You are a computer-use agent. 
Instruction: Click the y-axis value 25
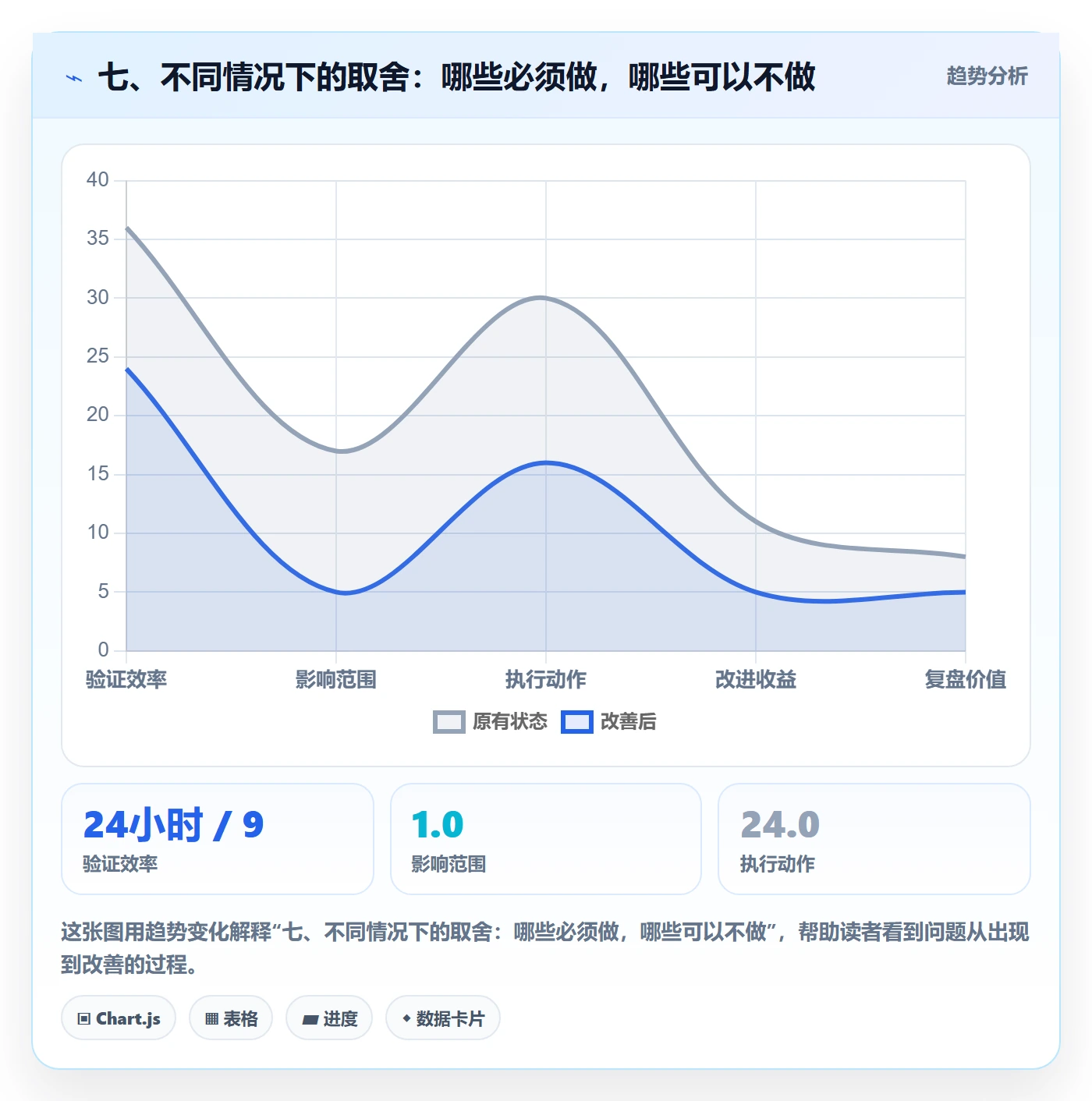coord(97,356)
